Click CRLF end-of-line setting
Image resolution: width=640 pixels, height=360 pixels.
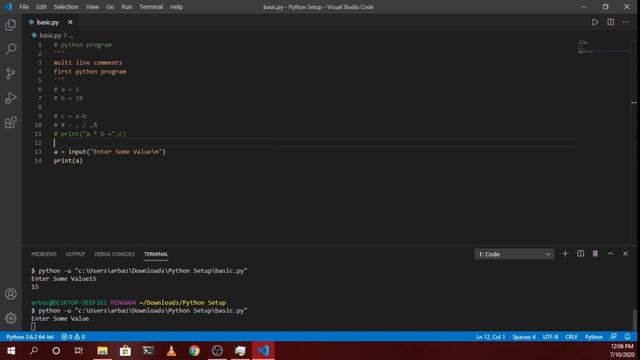pos(571,337)
